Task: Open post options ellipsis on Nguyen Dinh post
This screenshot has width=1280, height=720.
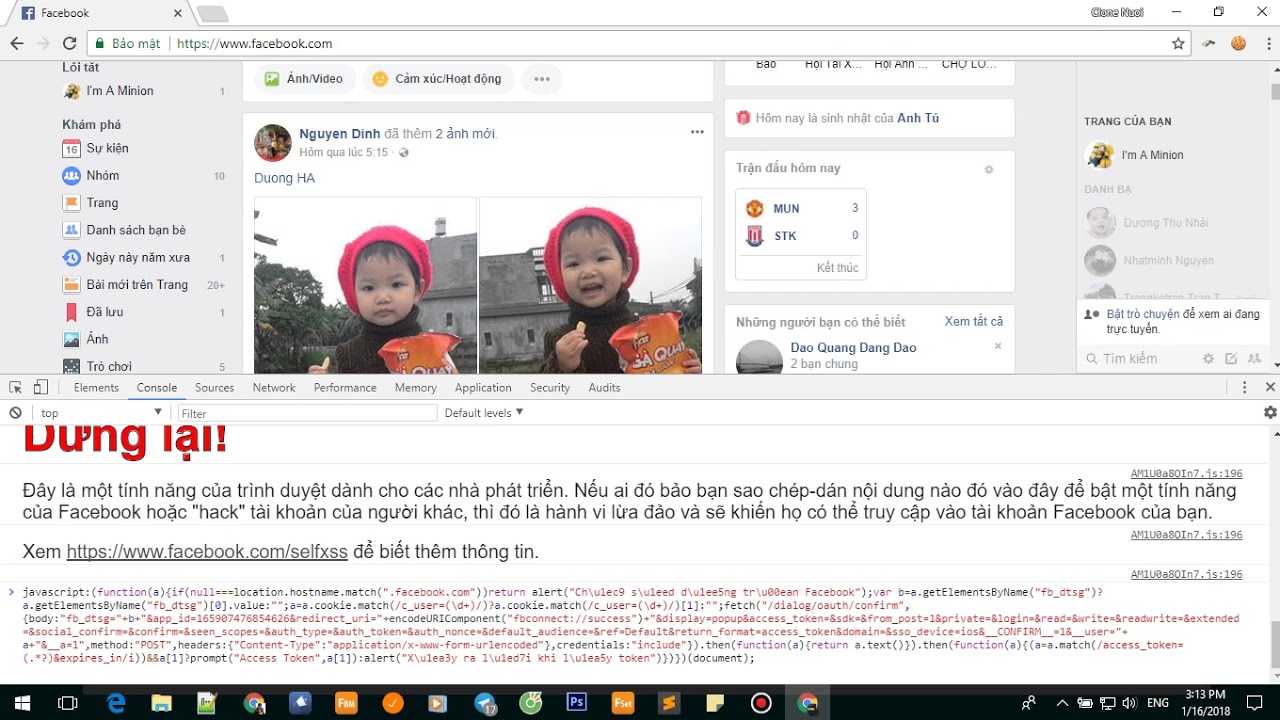Action: click(697, 132)
